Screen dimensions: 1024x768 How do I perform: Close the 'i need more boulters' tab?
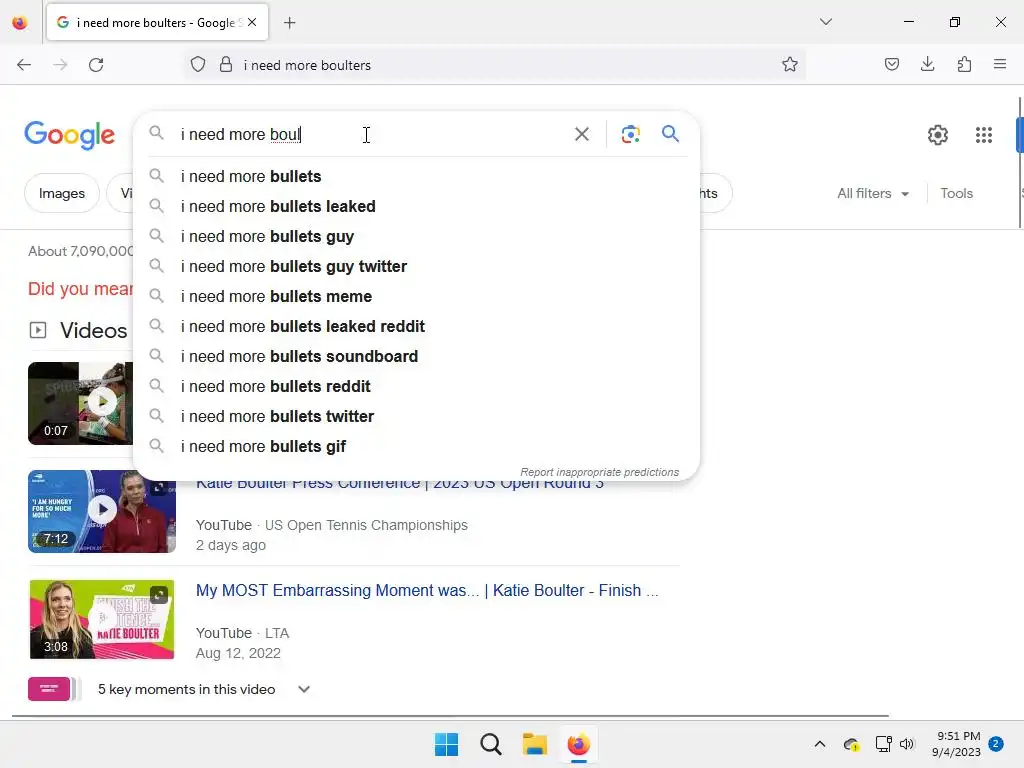click(x=252, y=22)
